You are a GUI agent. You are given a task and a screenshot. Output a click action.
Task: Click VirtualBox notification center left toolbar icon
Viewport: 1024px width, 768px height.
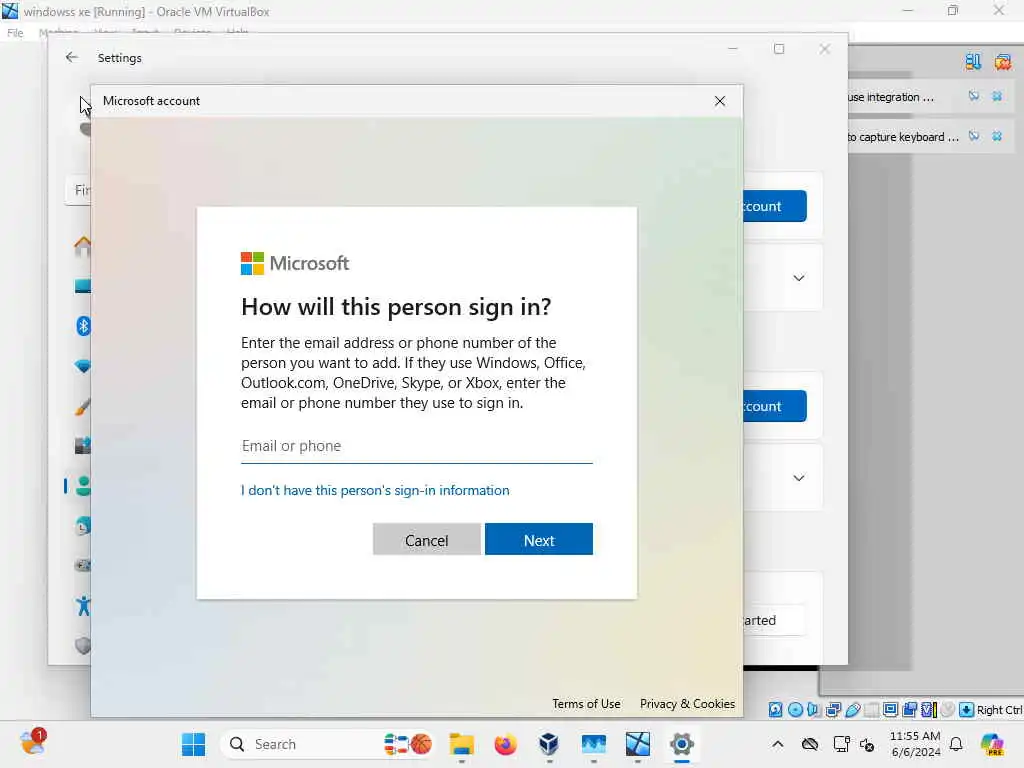click(973, 62)
